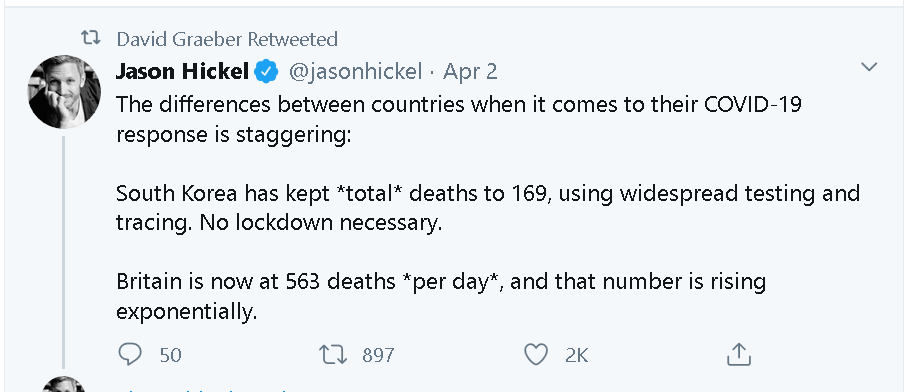Open the share tweet icon

coord(739,354)
